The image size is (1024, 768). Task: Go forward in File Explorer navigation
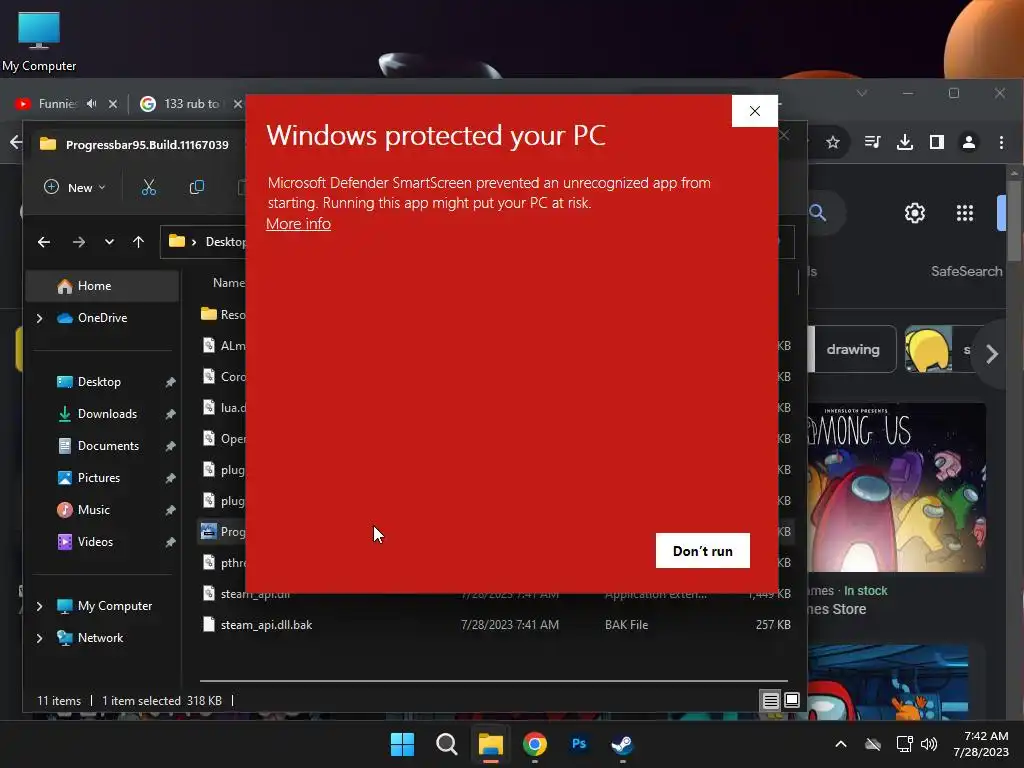79,242
